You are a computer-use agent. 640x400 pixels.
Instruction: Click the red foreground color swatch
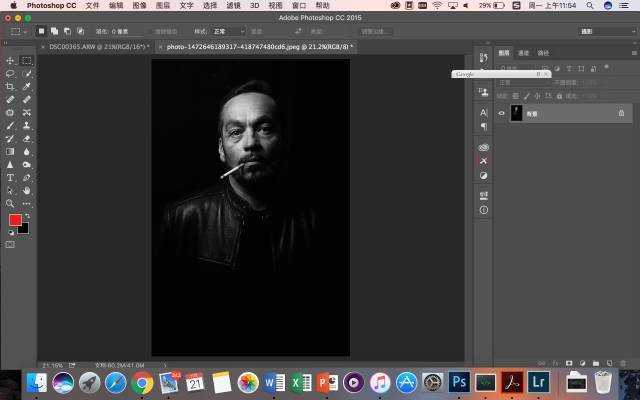pos(15,219)
